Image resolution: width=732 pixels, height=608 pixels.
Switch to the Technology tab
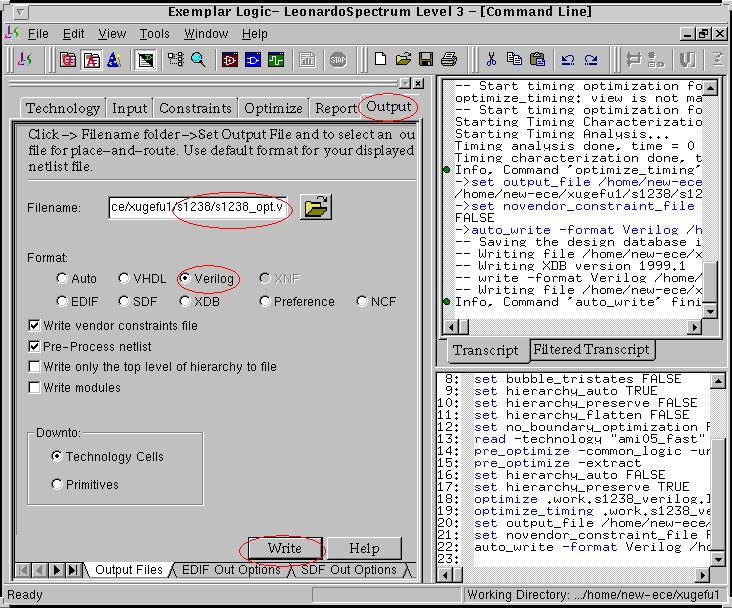[x=63, y=108]
